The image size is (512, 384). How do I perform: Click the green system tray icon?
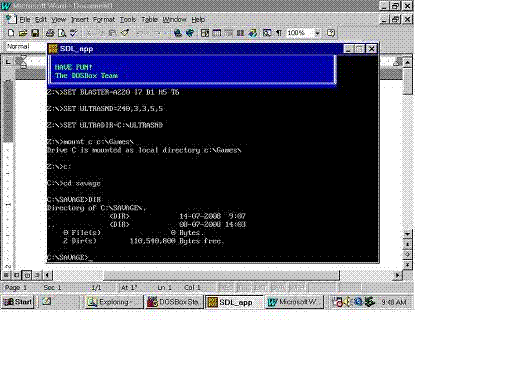[369, 302]
